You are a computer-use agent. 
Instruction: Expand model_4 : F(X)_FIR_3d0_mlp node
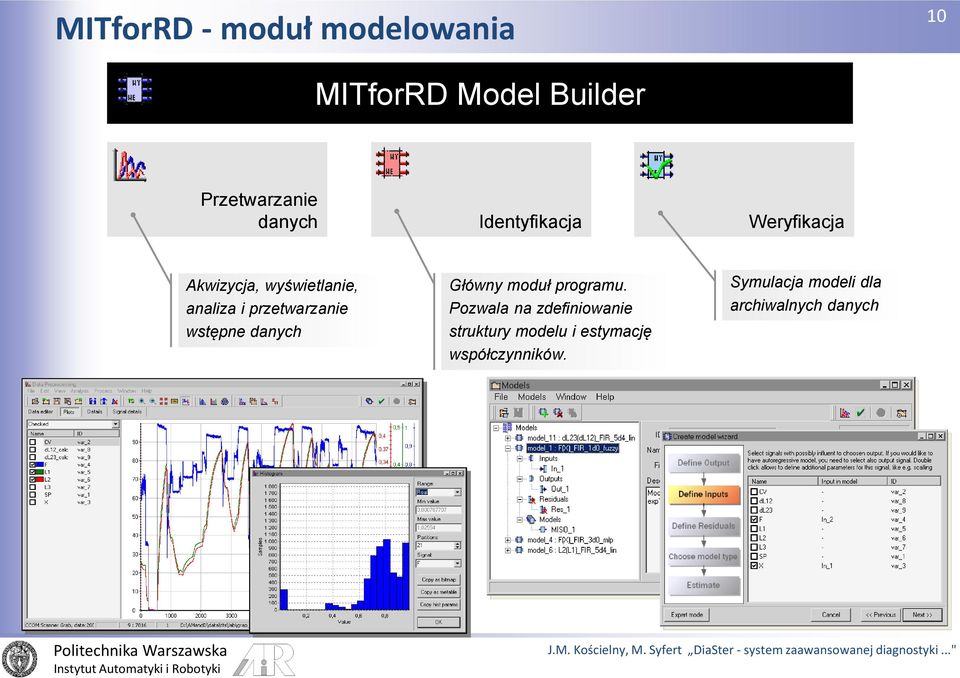click(508, 540)
